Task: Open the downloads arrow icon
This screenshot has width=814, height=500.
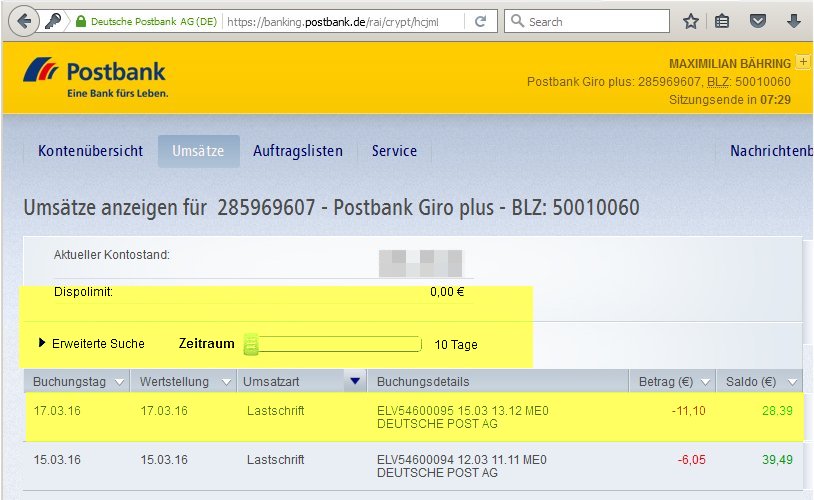Action: click(x=794, y=21)
